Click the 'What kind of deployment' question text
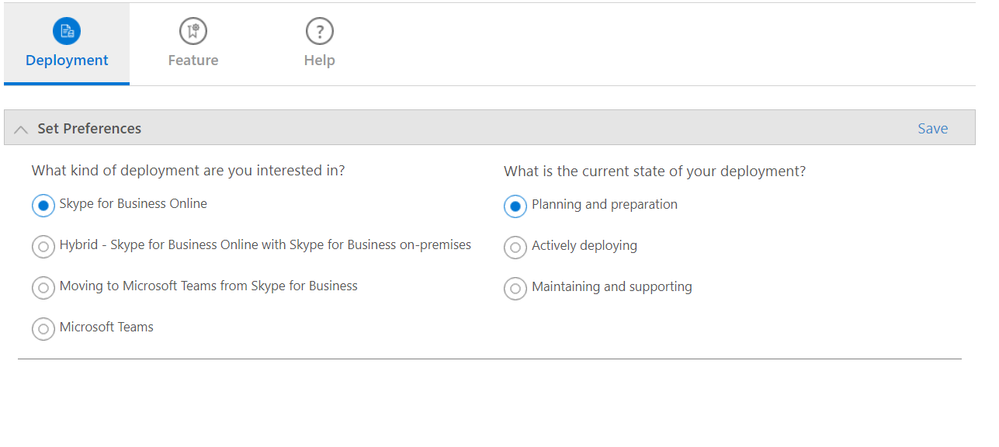 188,171
